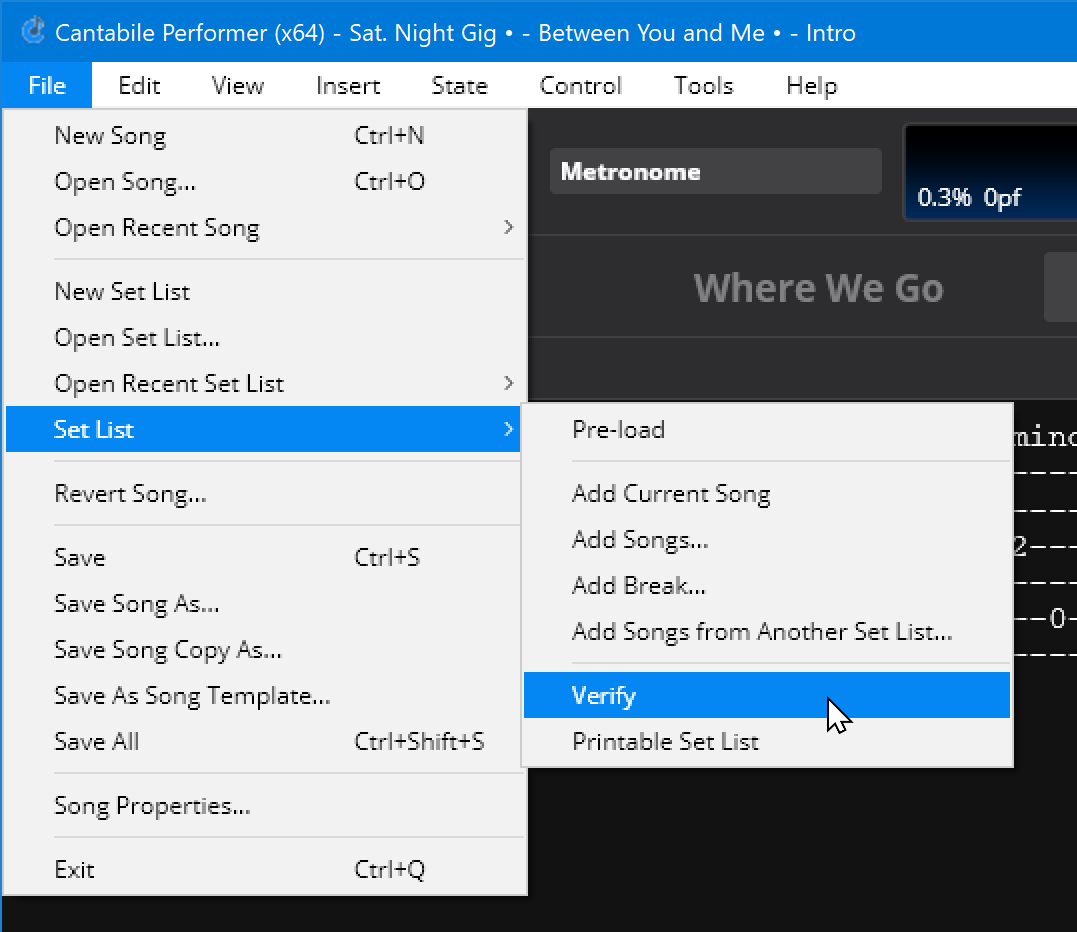The width and height of the screenshot is (1077, 932).
Task: Click the Cantabile app icon in title bar
Action: pyautogui.click(x=32, y=31)
